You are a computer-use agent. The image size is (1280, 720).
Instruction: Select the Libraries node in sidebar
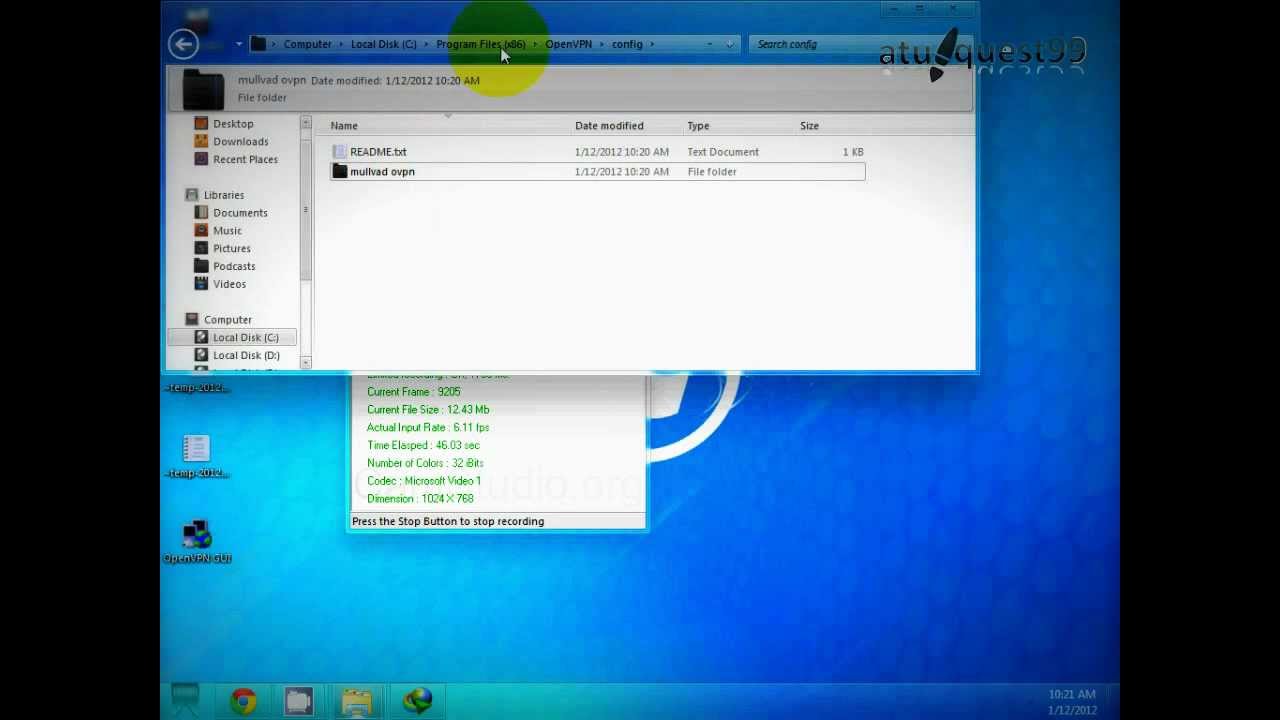click(x=223, y=195)
